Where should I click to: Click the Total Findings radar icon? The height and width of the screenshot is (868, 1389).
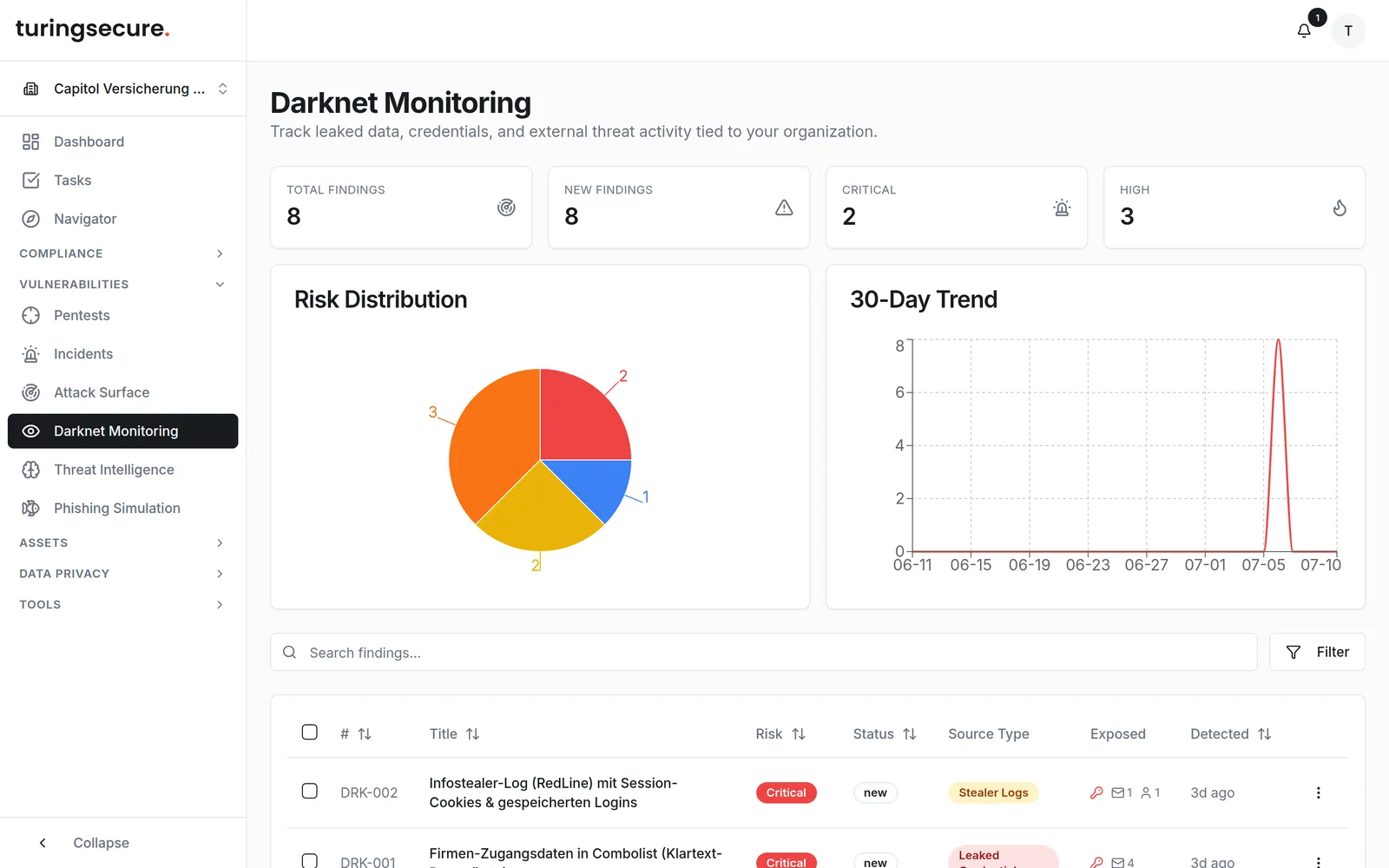(x=506, y=207)
